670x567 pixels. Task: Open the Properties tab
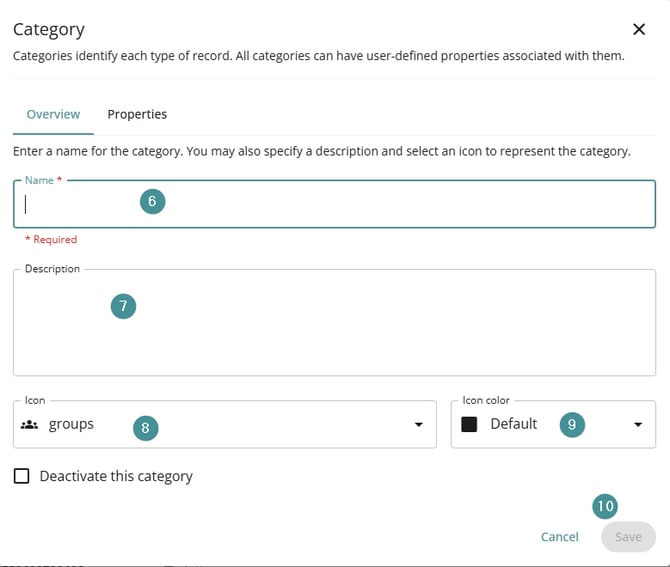point(137,114)
